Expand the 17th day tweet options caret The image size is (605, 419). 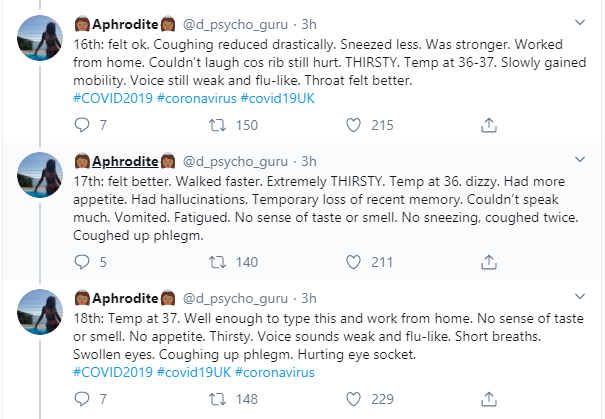coord(582,160)
